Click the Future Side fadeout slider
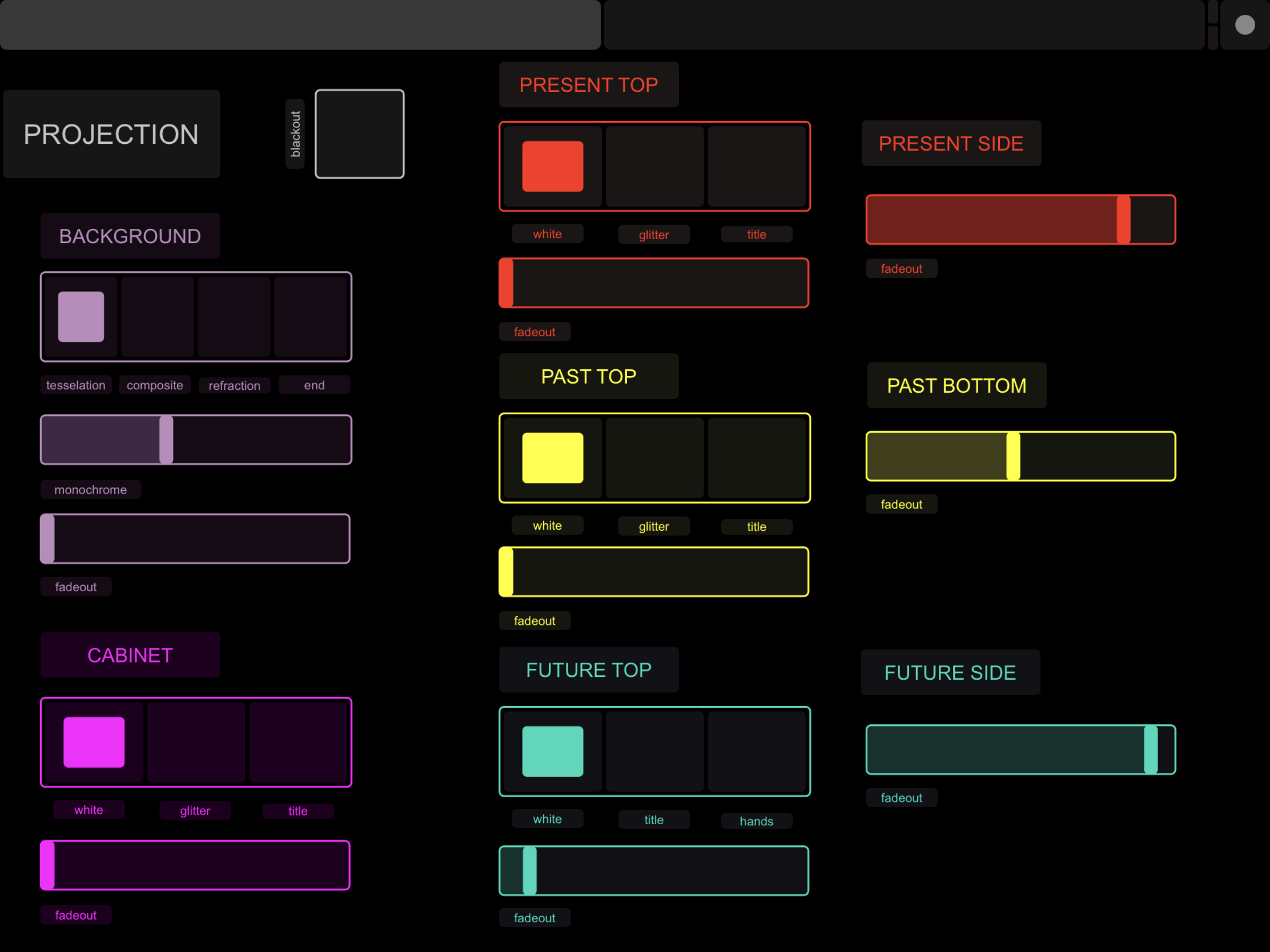Screen dimensions: 1270x952 coord(1020,749)
